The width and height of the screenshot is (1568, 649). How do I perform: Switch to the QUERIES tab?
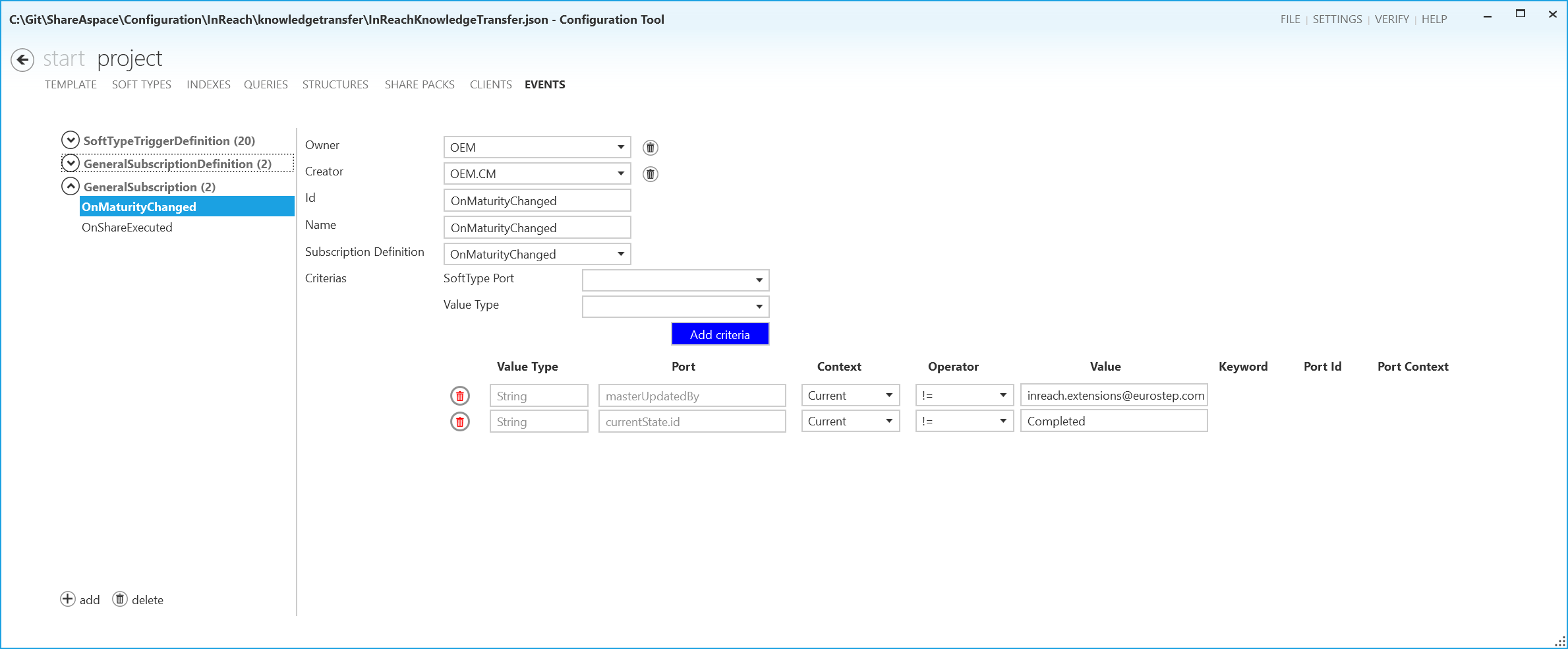tap(266, 84)
